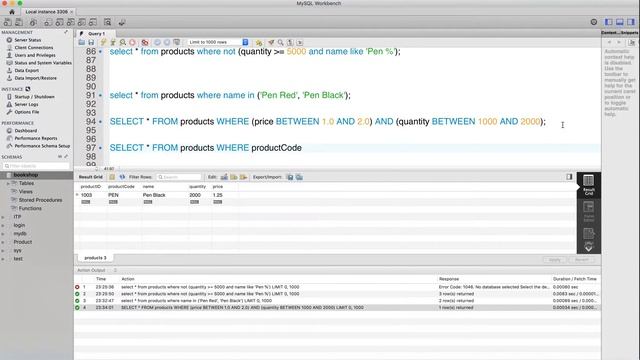Click create new SQL tab icon in main toolbar
Image resolution: width=640 pixels, height=360 pixels.
(7, 22)
